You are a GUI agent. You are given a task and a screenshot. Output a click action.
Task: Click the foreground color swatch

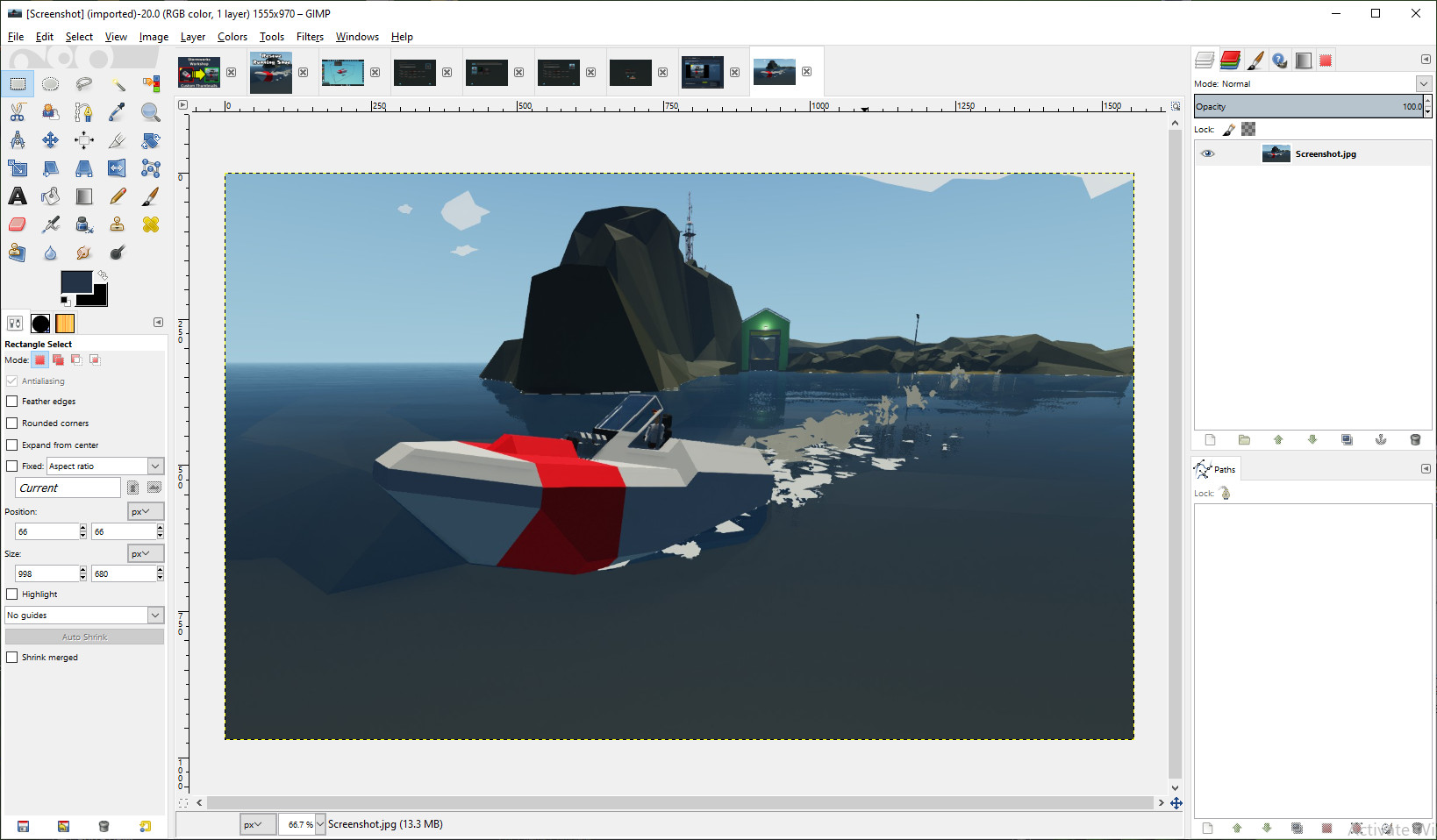75,281
